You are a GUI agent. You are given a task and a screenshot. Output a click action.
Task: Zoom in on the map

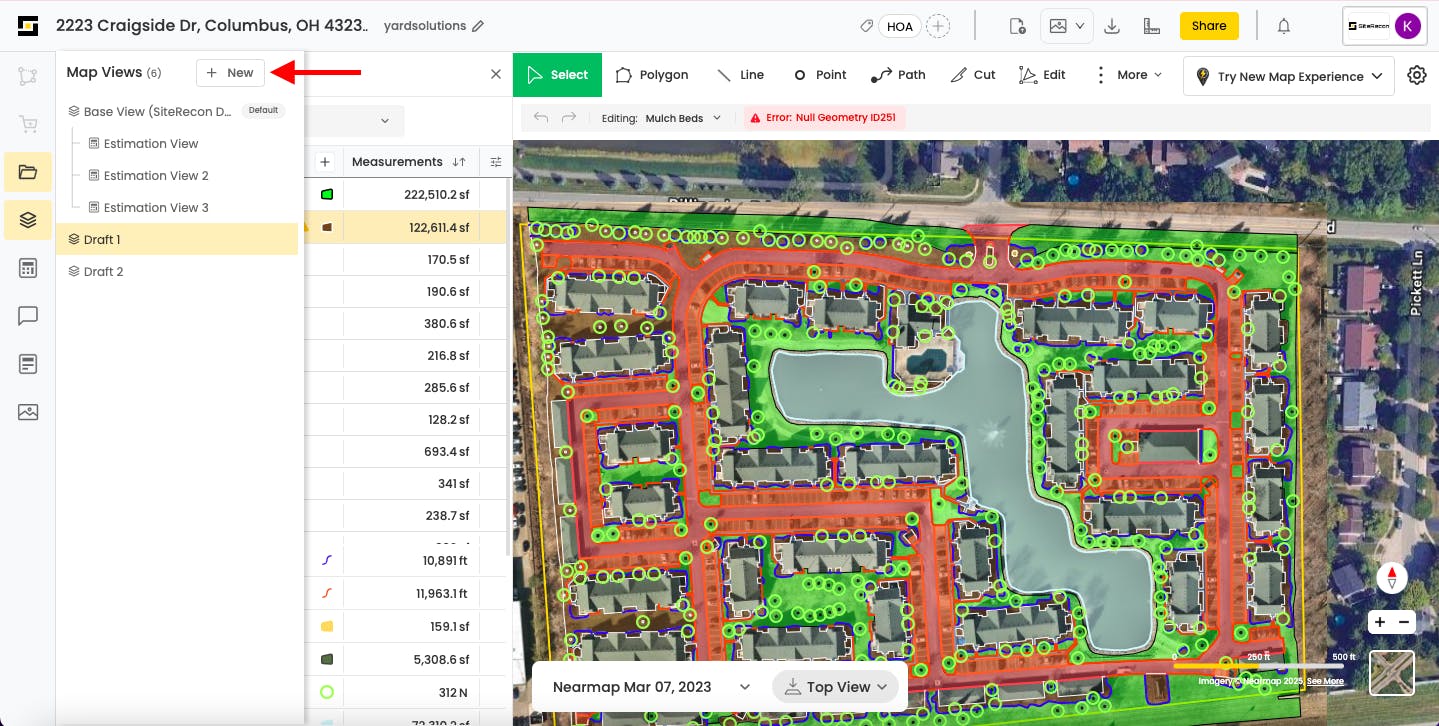coord(1380,622)
